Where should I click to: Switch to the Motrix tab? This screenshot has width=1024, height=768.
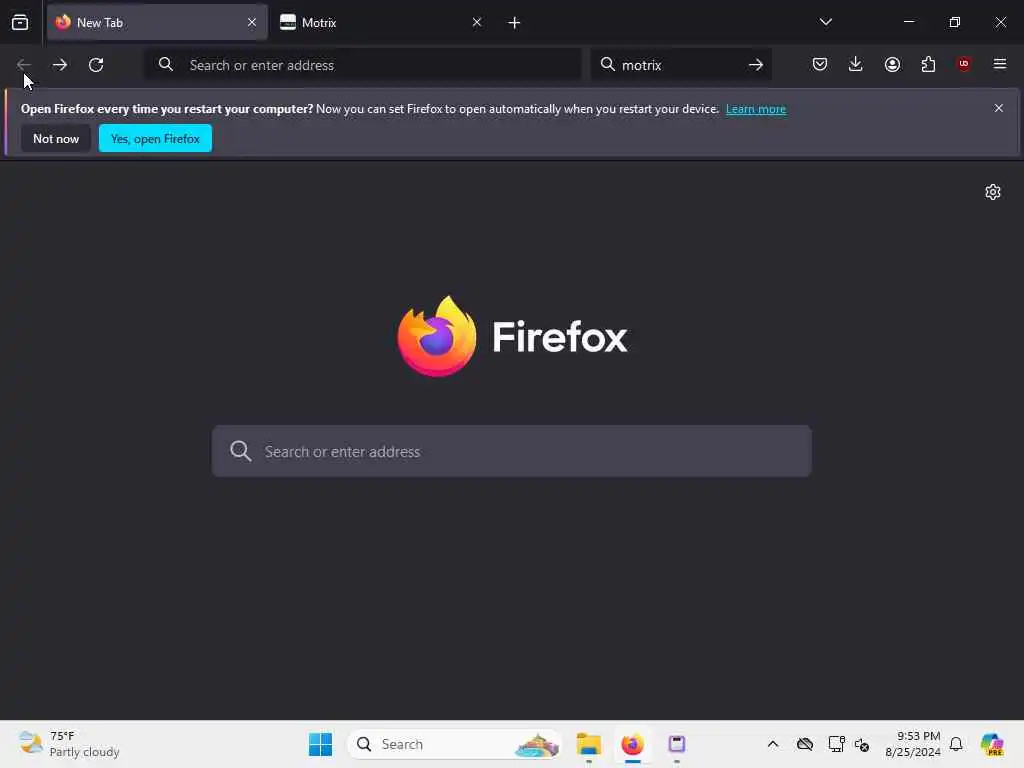[x=381, y=23]
